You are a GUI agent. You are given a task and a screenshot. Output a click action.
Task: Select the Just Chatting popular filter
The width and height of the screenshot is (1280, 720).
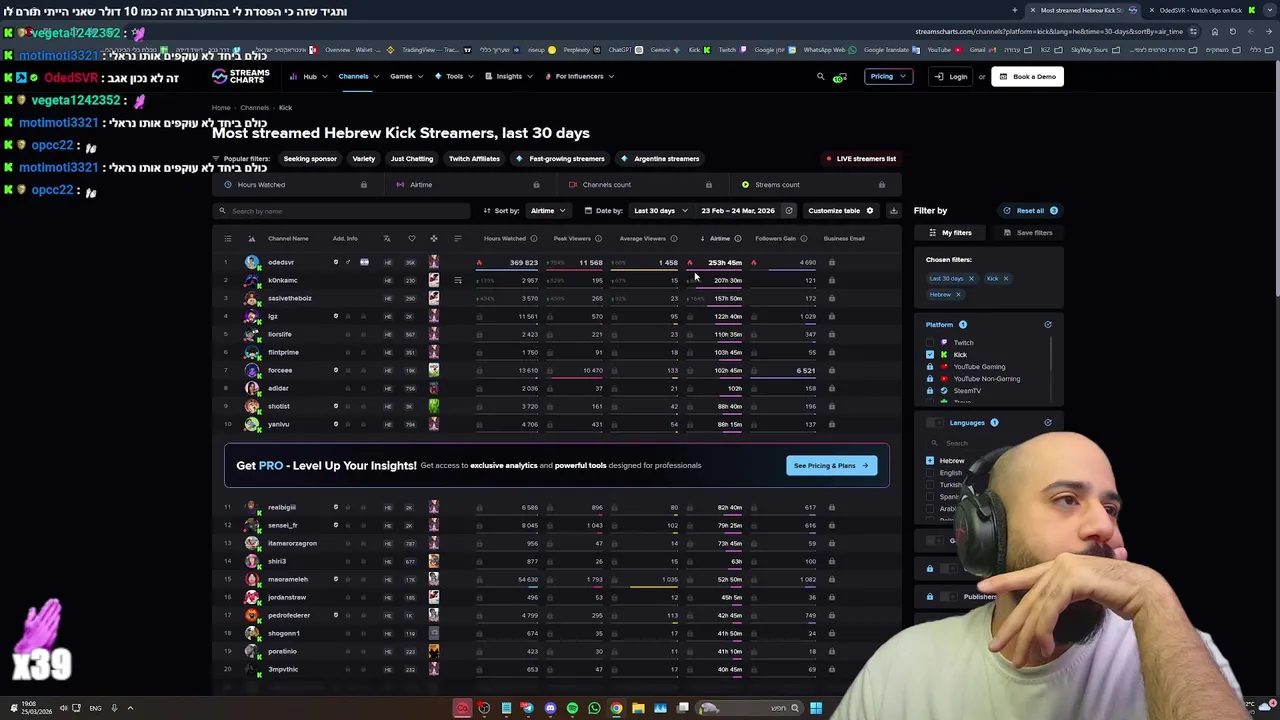412,159
